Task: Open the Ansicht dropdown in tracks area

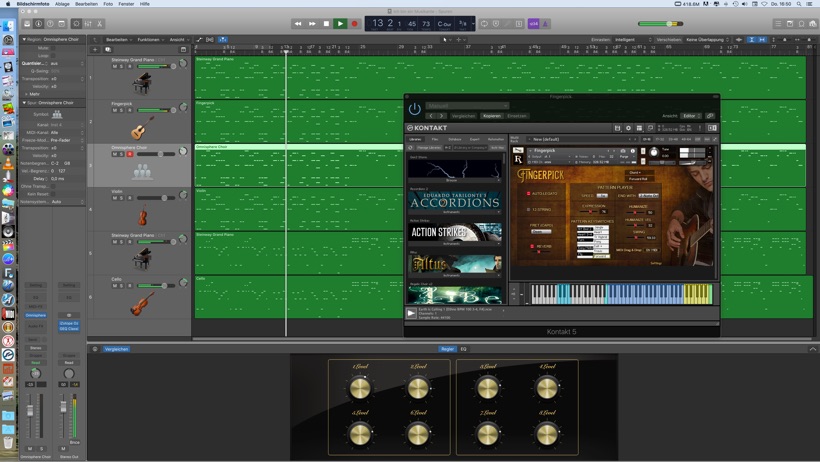Action: click(179, 39)
